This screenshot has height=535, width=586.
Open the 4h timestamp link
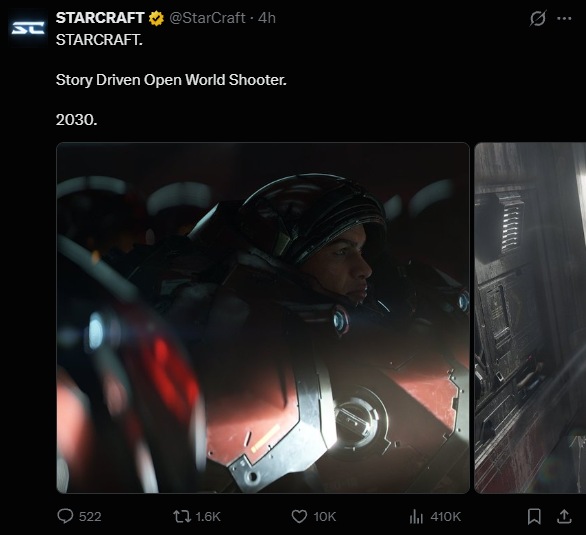tap(267, 18)
